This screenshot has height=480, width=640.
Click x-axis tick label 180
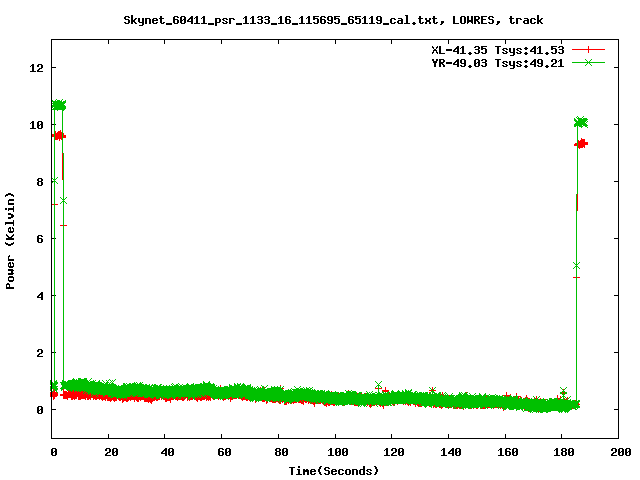click(x=564, y=452)
